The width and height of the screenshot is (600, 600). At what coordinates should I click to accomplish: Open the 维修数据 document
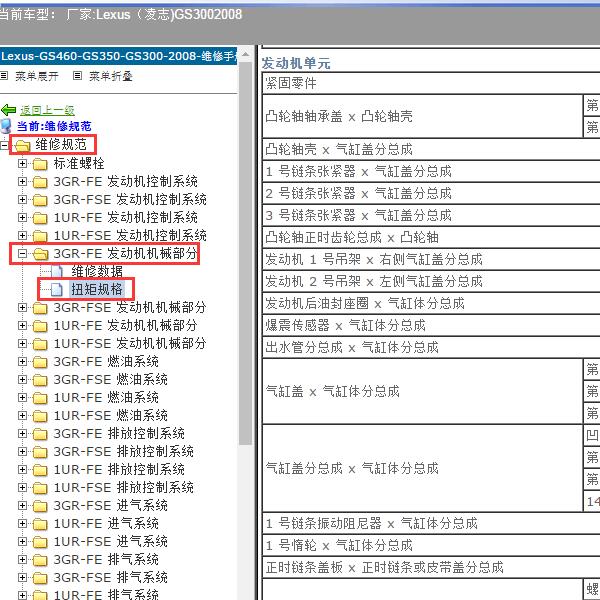click(x=97, y=271)
